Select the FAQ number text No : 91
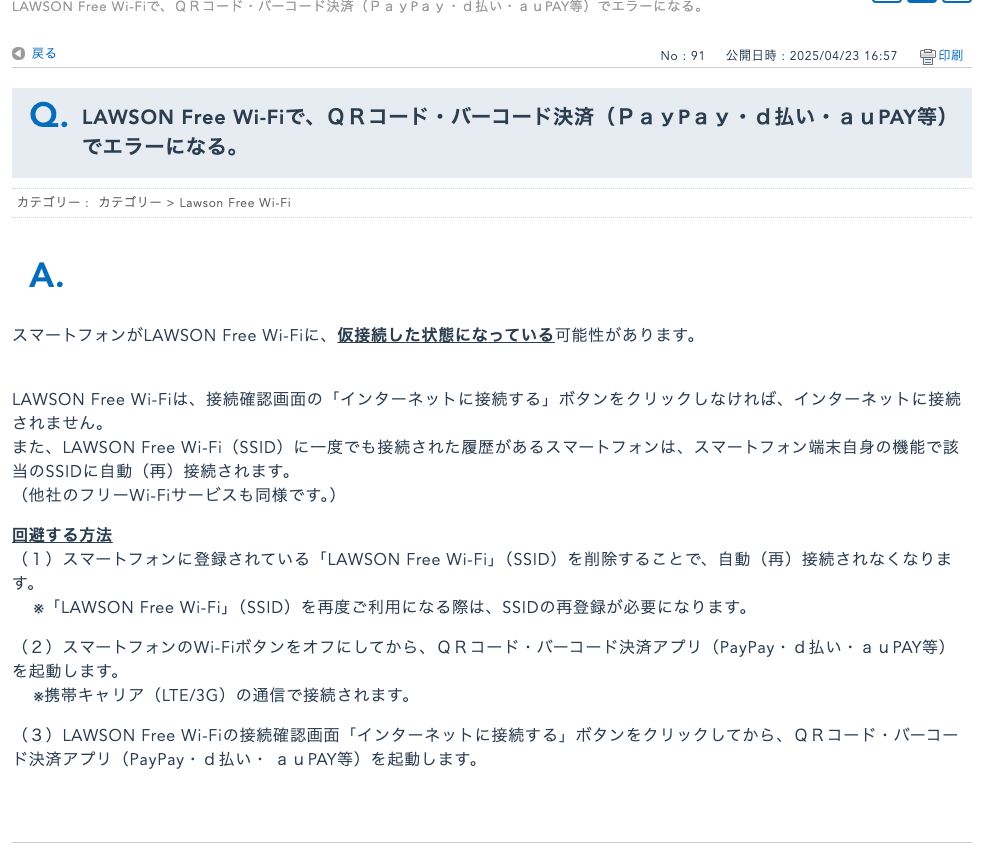984x854 pixels. coord(682,56)
